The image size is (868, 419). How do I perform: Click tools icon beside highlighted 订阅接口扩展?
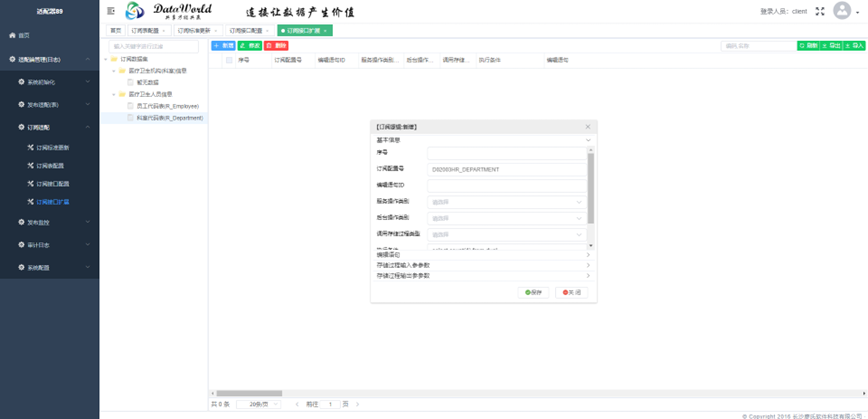pyautogui.click(x=31, y=202)
